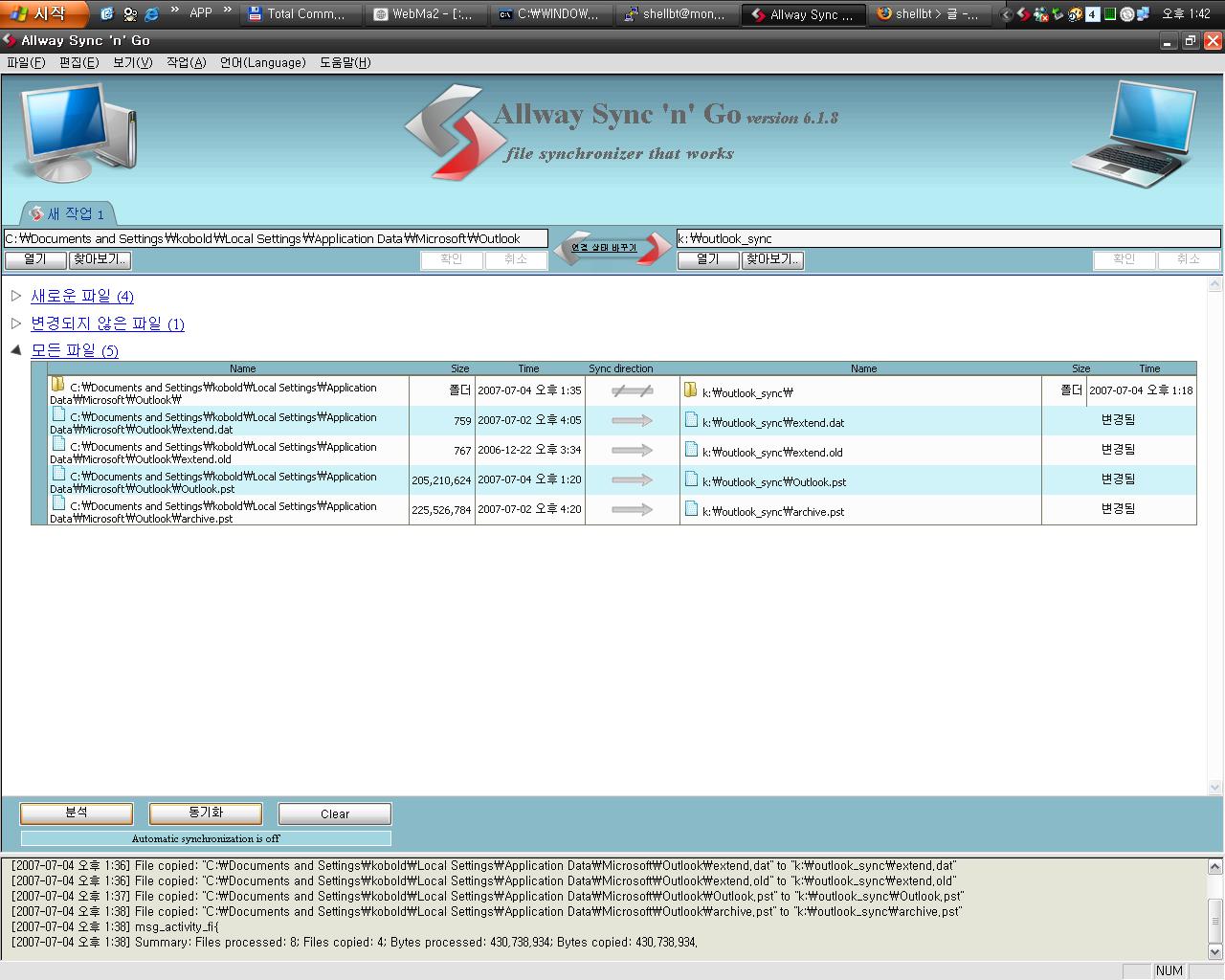Open the 새로운 파일 (4) link
This screenshot has height=980, width=1225.
(82, 296)
